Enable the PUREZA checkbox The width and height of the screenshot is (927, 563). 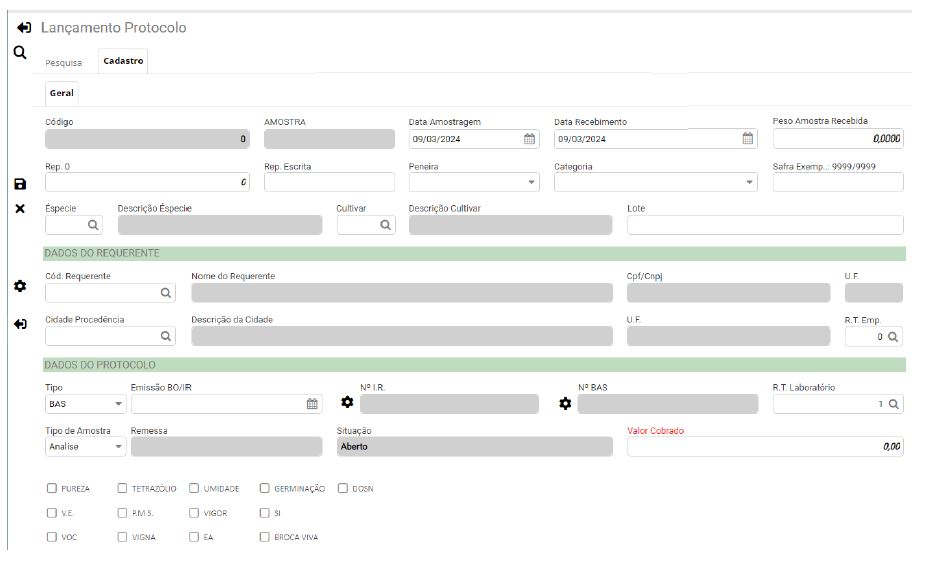pyautogui.click(x=51, y=489)
